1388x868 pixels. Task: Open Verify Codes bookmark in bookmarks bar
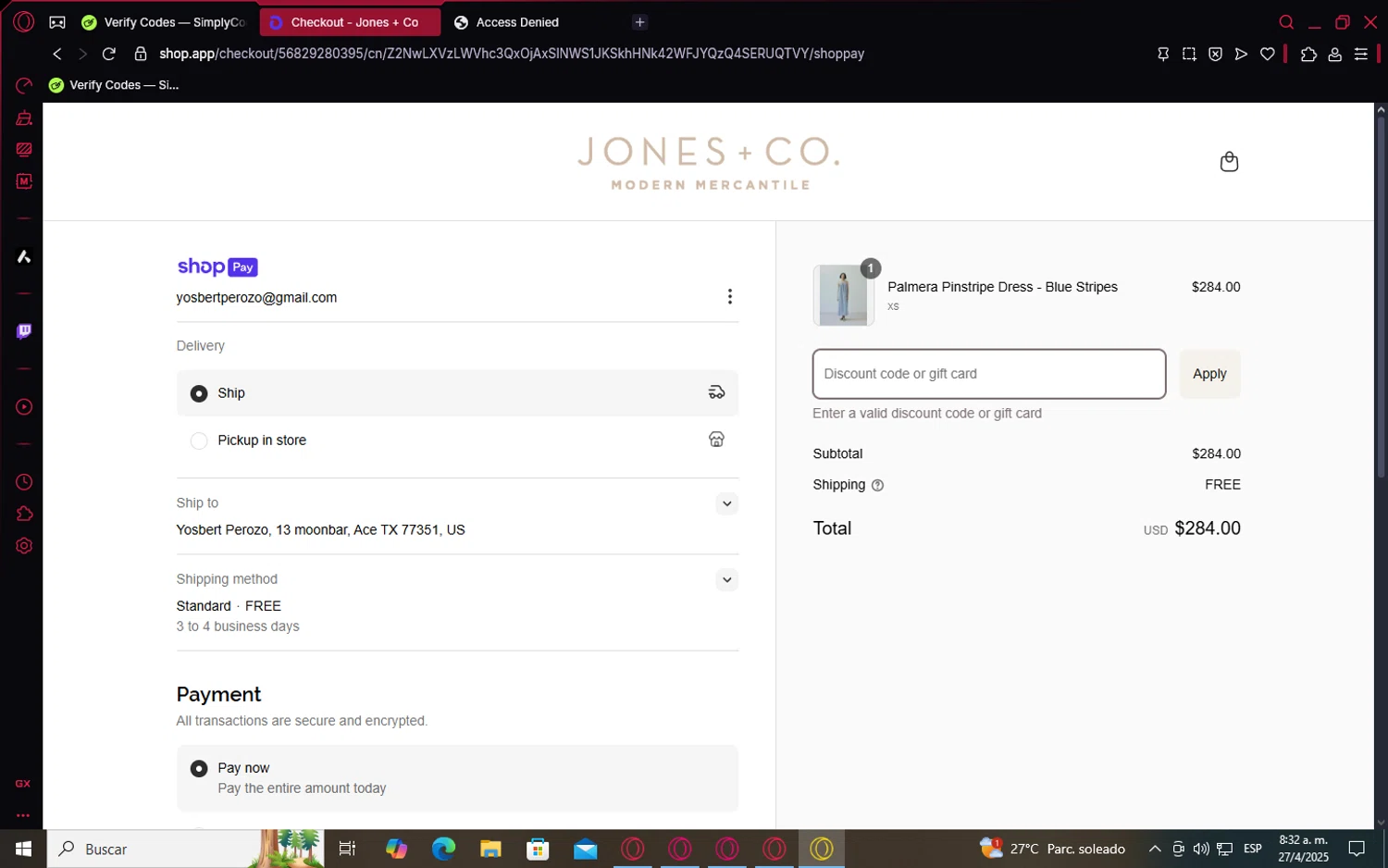(114, 85)
